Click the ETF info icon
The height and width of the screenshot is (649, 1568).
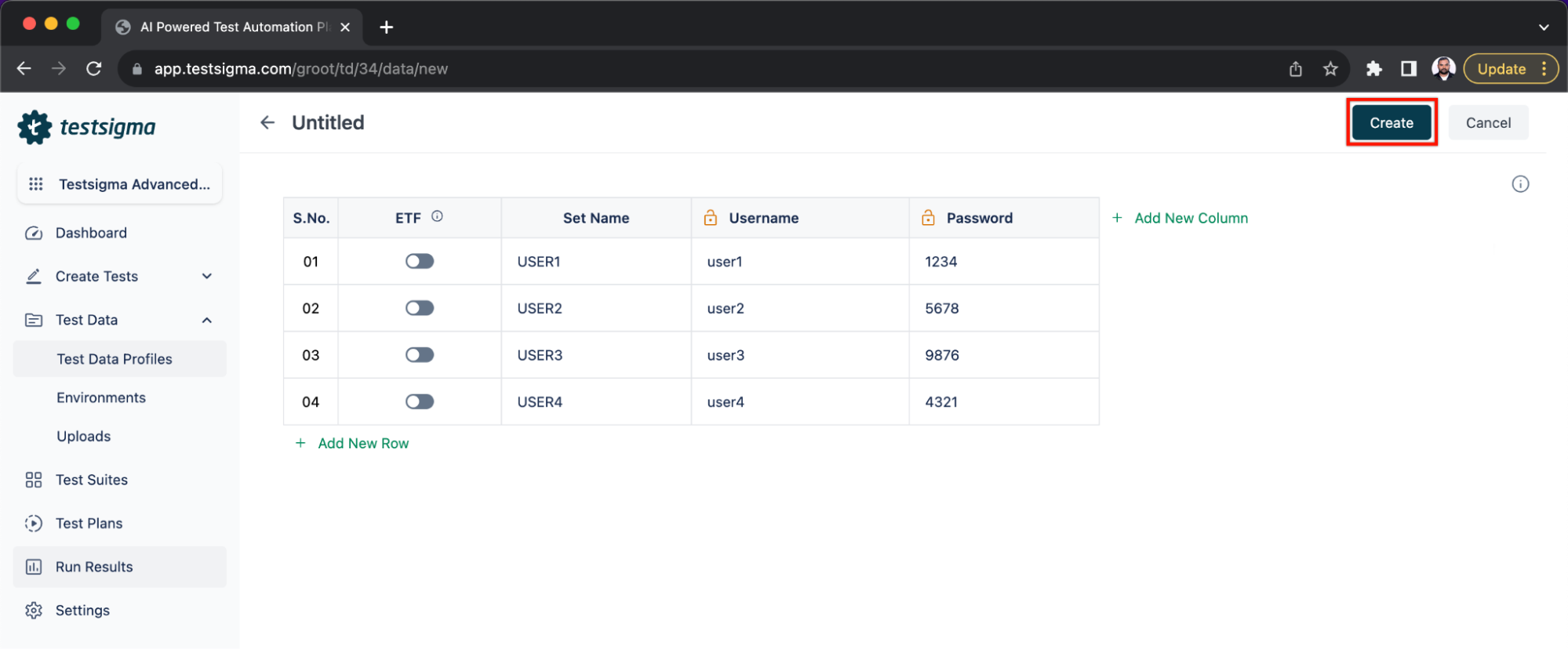click(x=437, y=216)
